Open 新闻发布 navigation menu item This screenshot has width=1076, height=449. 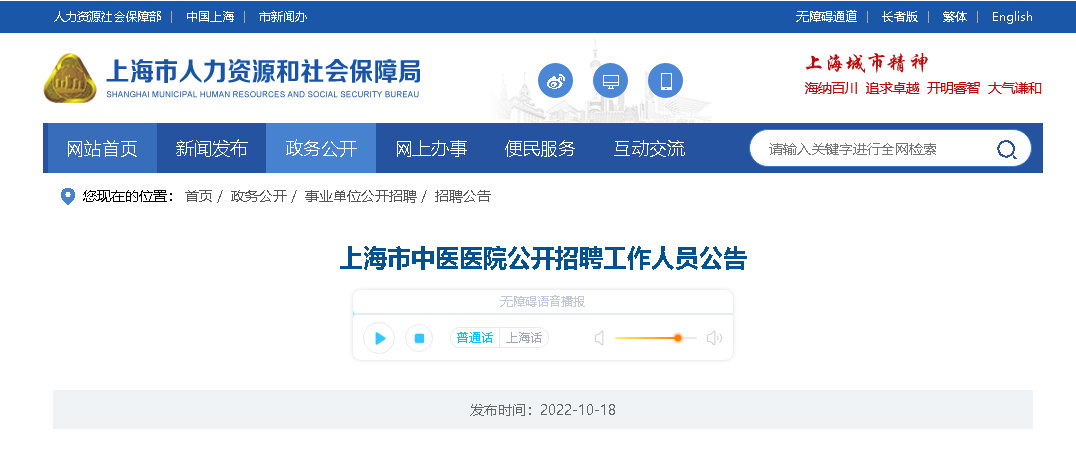(211, 149)
